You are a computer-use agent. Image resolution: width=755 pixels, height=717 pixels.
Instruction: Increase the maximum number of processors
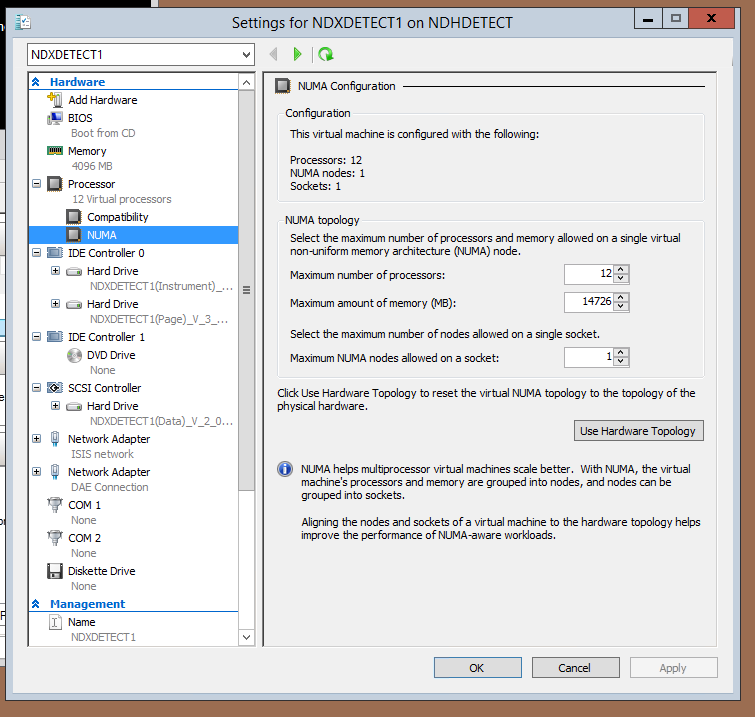tap(621, 269)
